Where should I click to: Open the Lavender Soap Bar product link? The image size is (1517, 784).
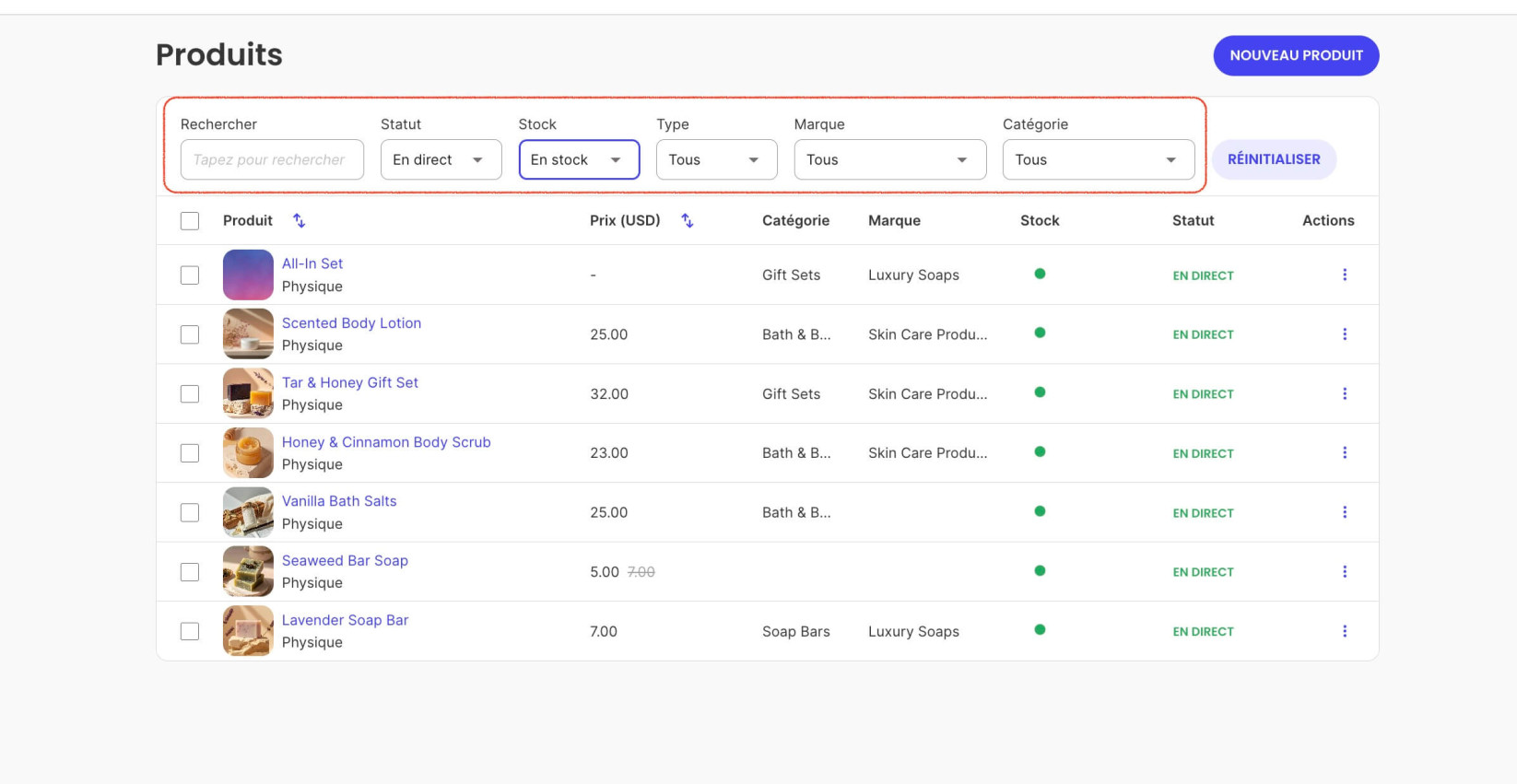(345, 620)
